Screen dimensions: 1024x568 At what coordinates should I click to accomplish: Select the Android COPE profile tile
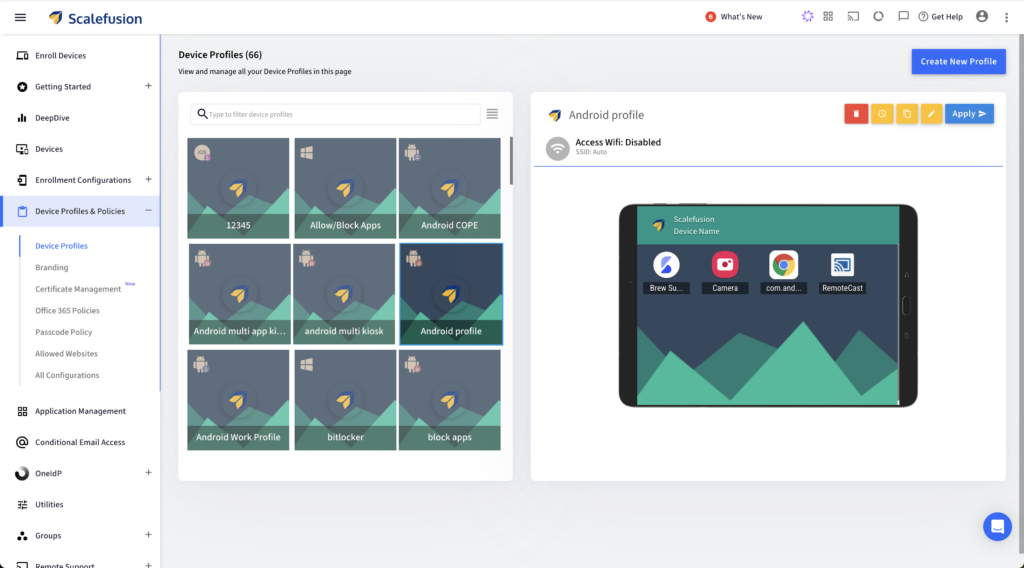[x=449, y=188]
